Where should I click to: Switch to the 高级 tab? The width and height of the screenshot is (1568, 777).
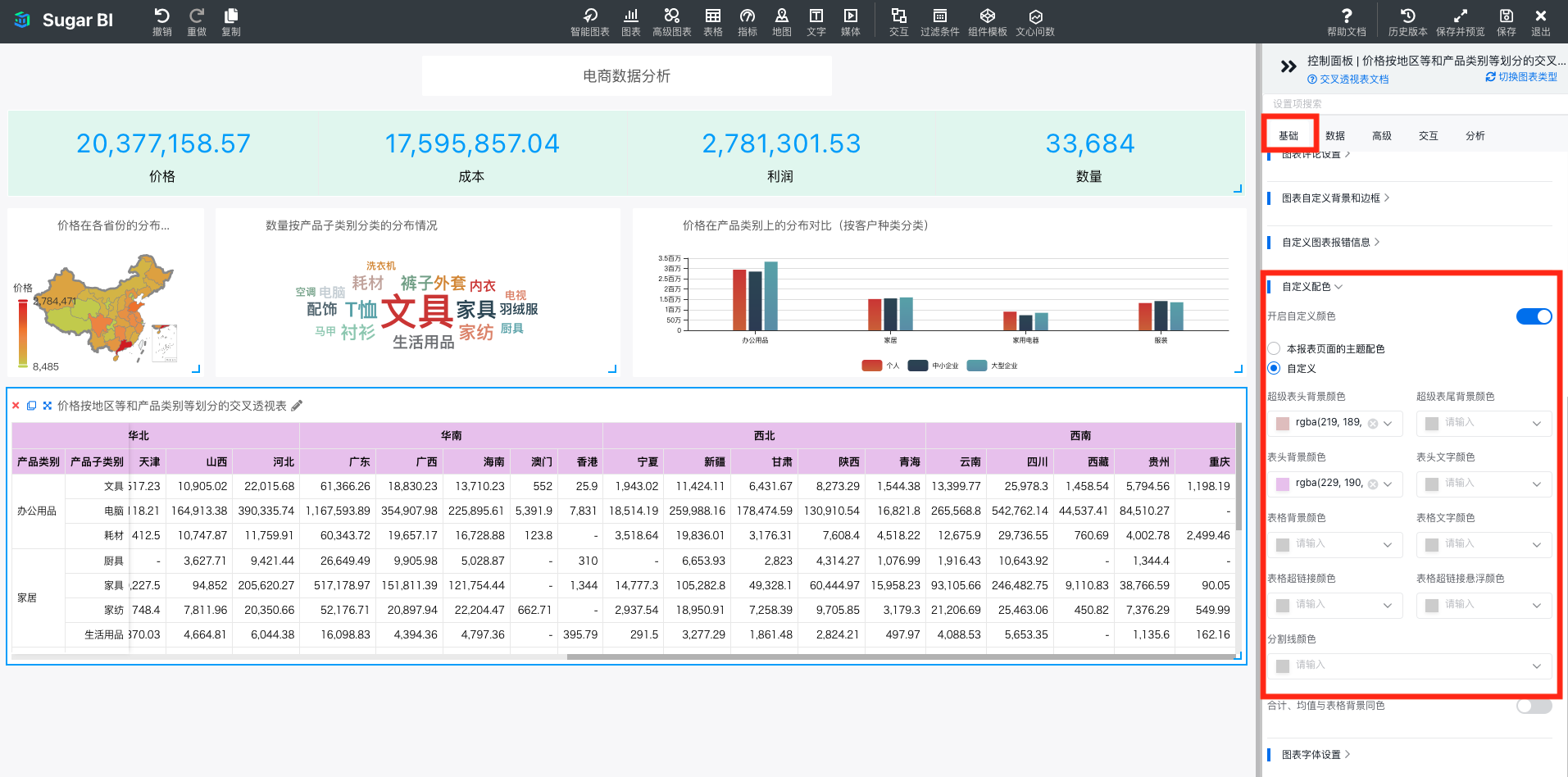[1382, 136]
